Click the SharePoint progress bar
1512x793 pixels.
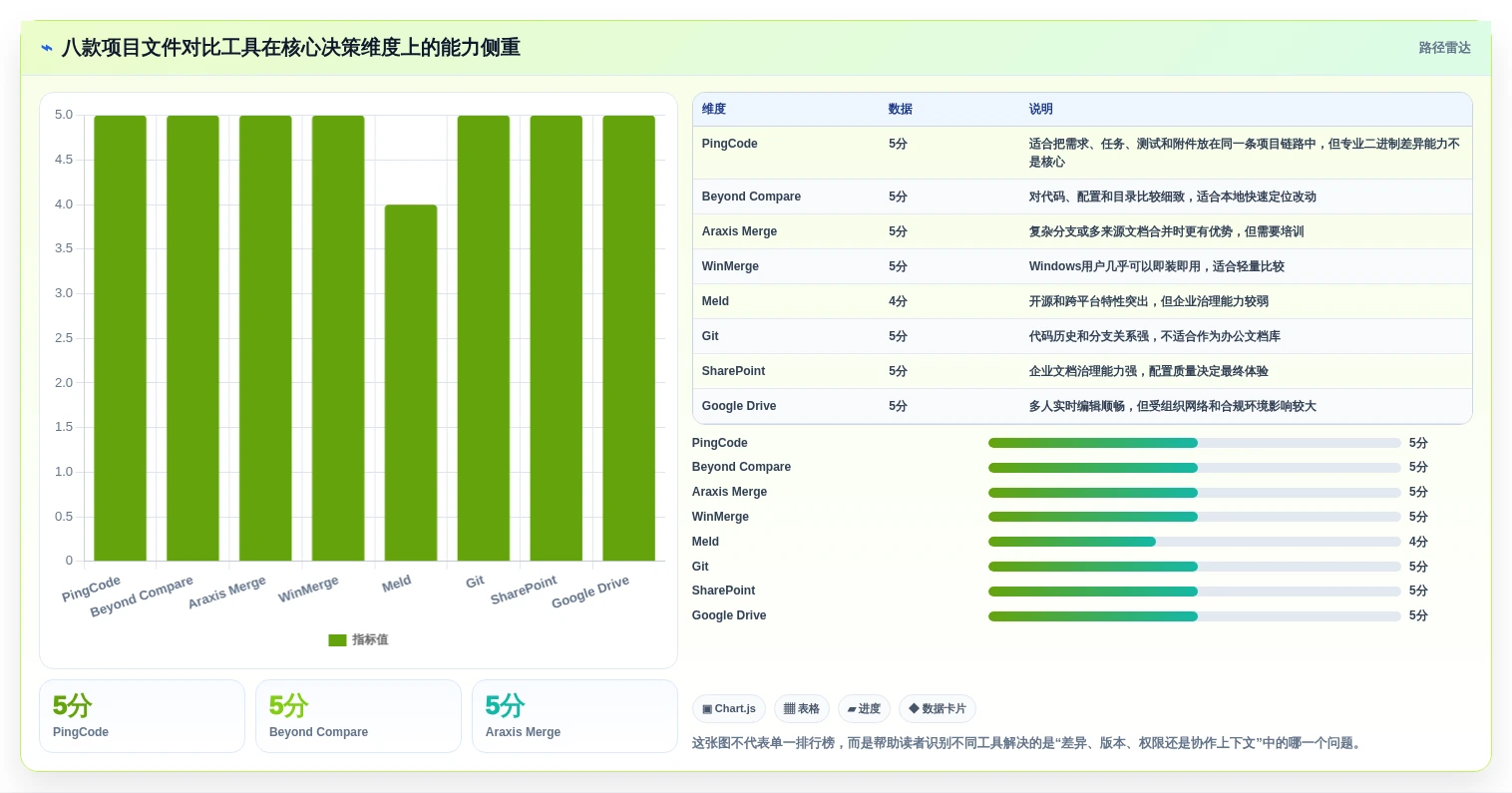[1195, 592]
